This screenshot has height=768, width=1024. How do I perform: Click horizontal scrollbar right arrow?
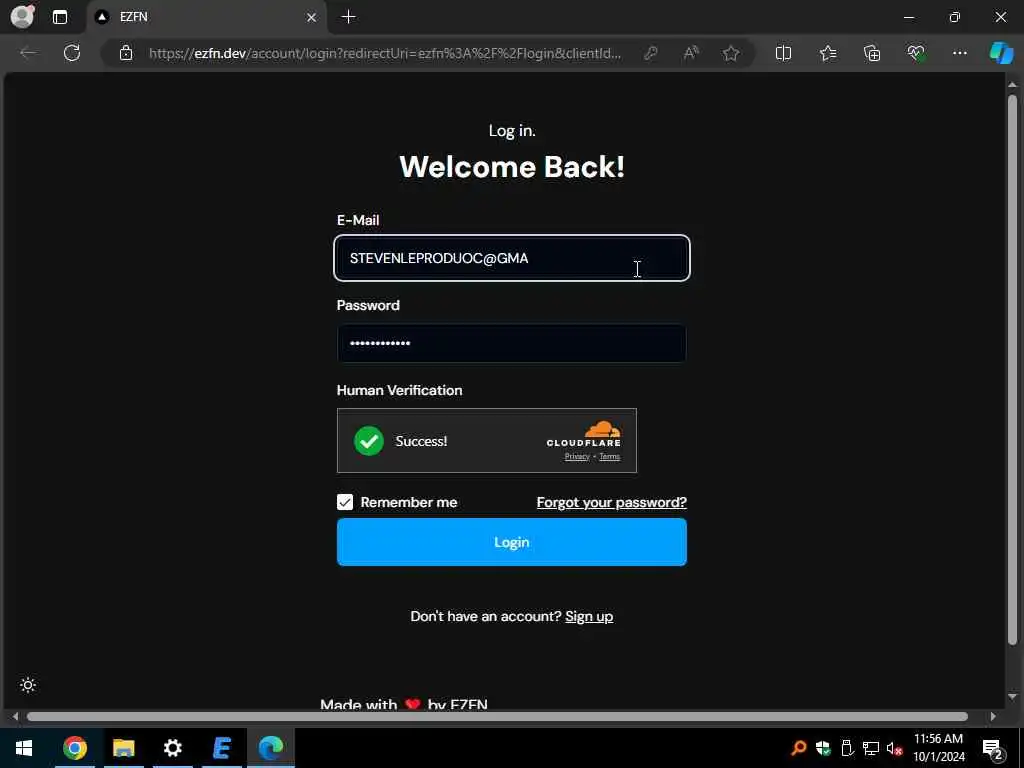(993, 716)
